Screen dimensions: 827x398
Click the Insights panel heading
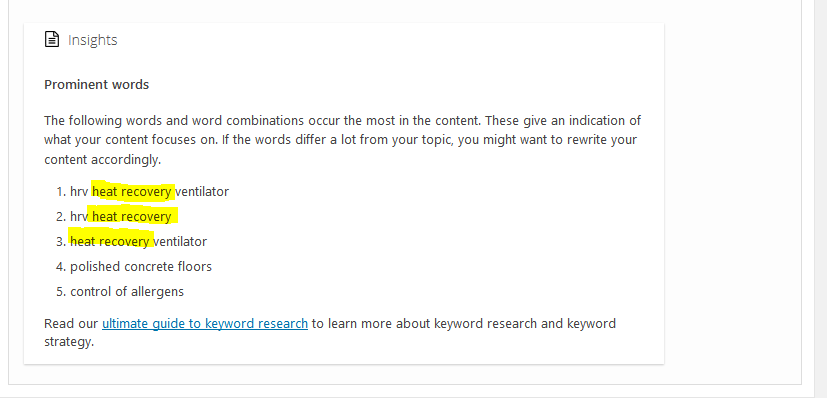(x=92, y=40)
